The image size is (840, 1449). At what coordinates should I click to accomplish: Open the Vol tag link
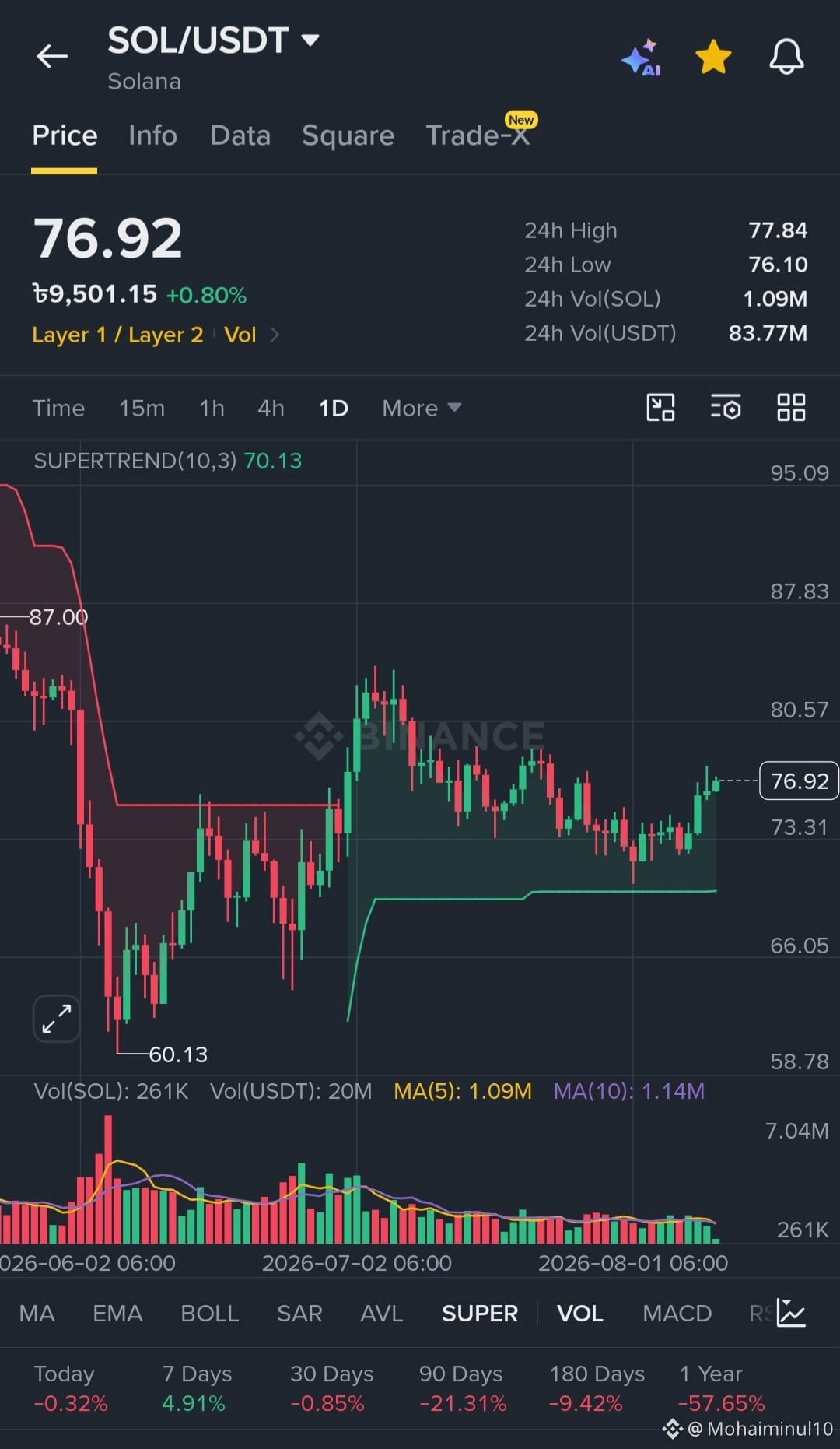pyautogui.click(x=240, y=335)
